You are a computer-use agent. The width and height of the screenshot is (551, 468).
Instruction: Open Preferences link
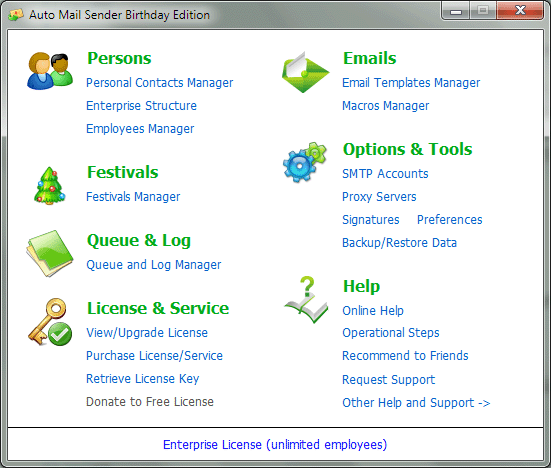[449, 220]
